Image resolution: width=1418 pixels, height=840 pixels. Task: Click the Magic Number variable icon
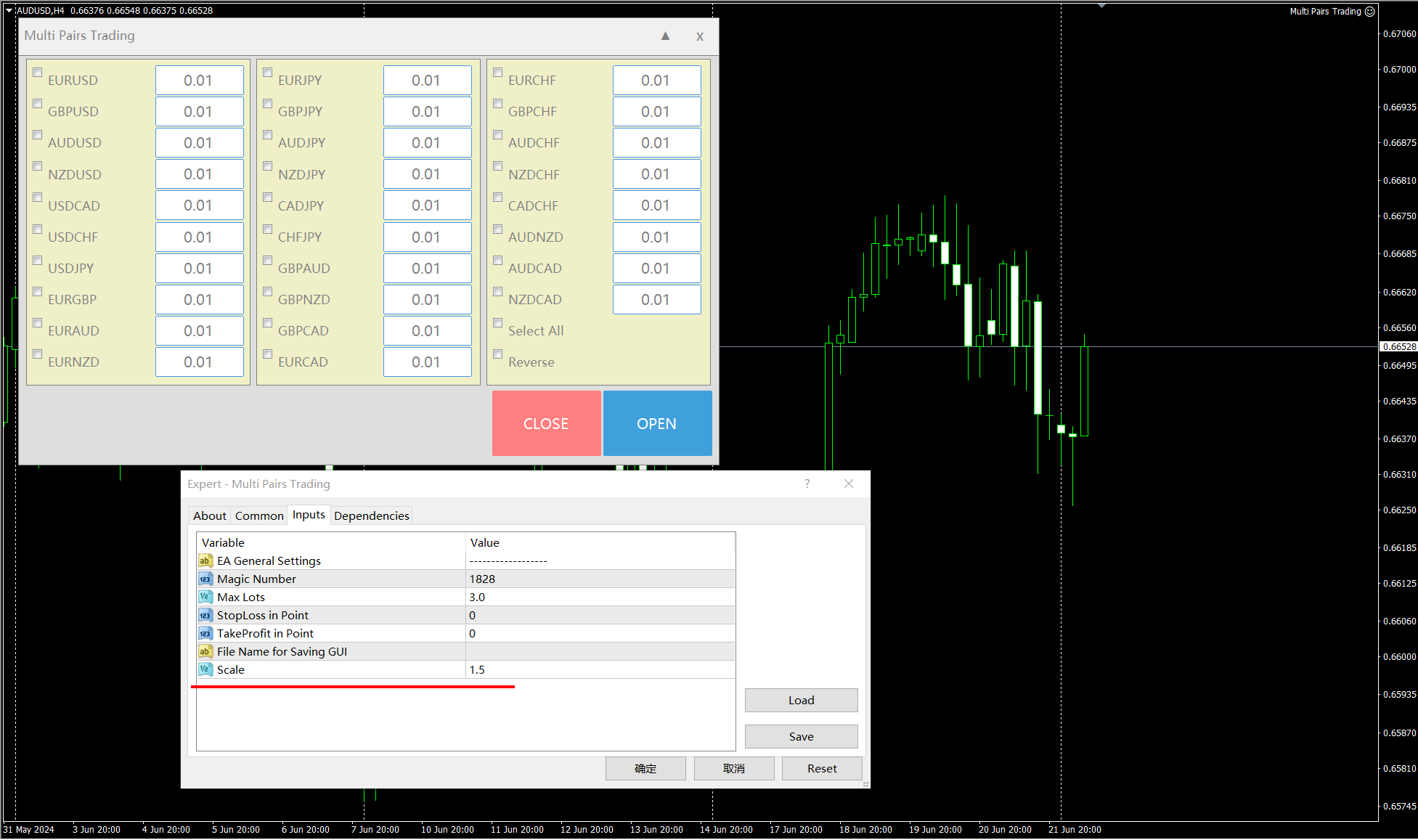[x=205, y=579]
